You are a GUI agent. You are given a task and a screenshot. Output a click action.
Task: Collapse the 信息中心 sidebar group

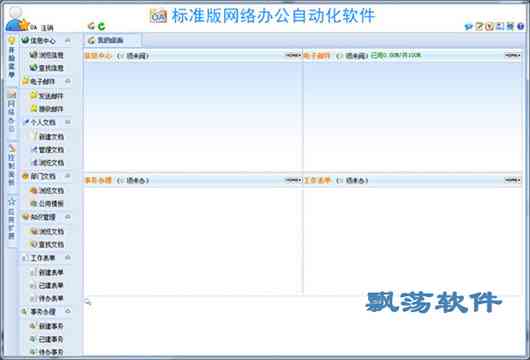68,41
